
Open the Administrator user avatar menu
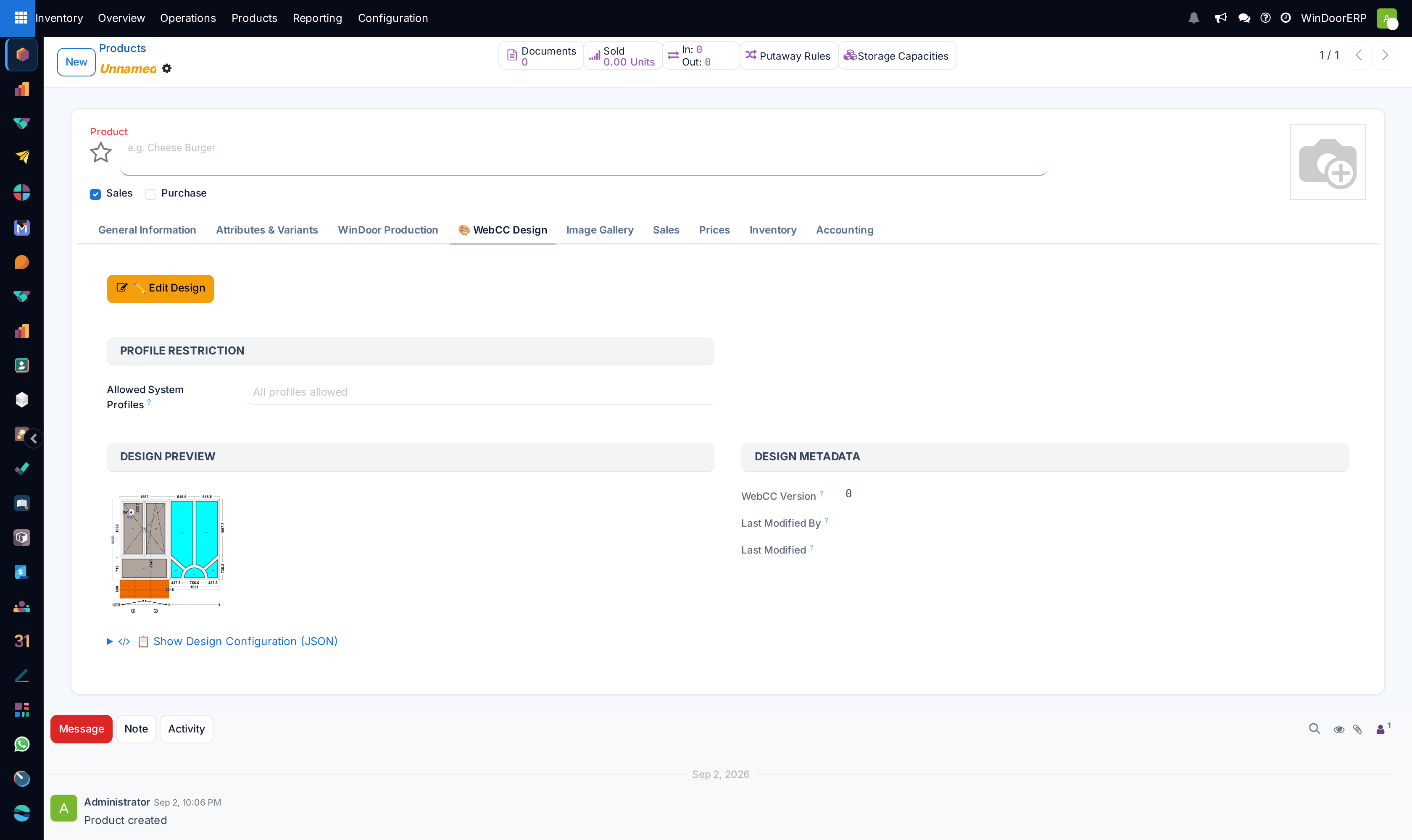pyautogui.click(x=1387, y=18)
